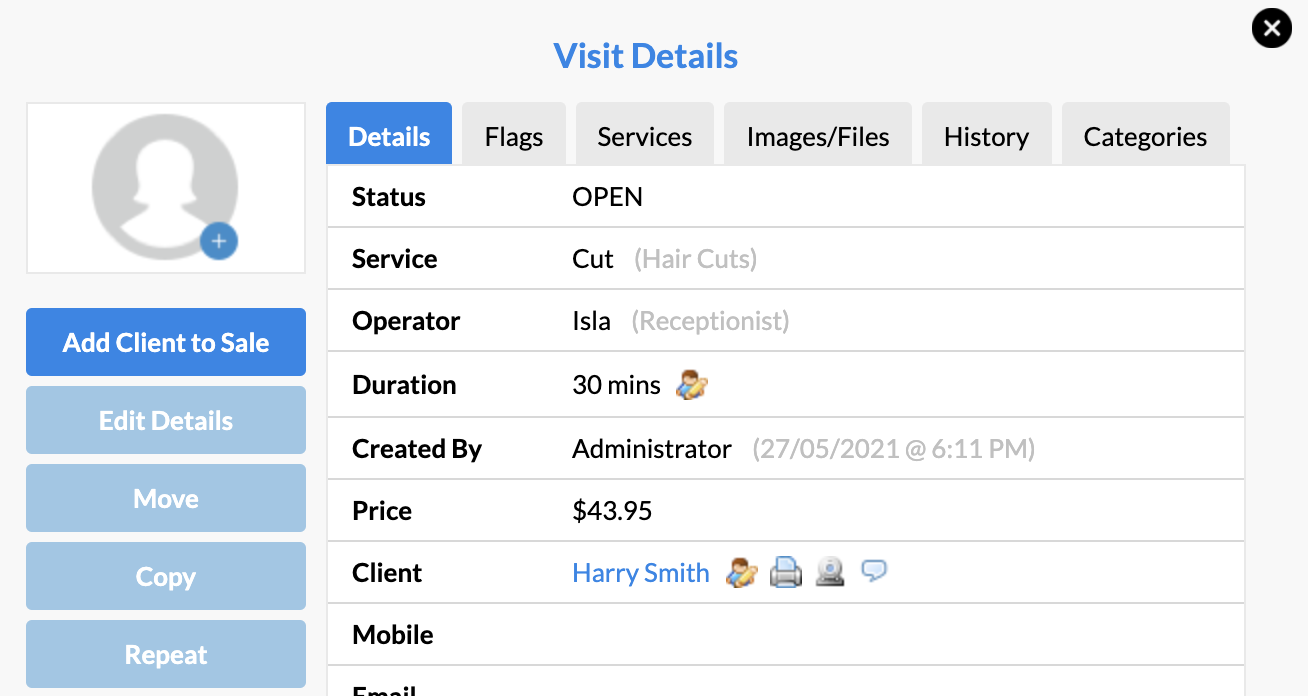Close the Visit Details dialog
Viewport: 1308px width, 696px height.
tap(1271, 28)
